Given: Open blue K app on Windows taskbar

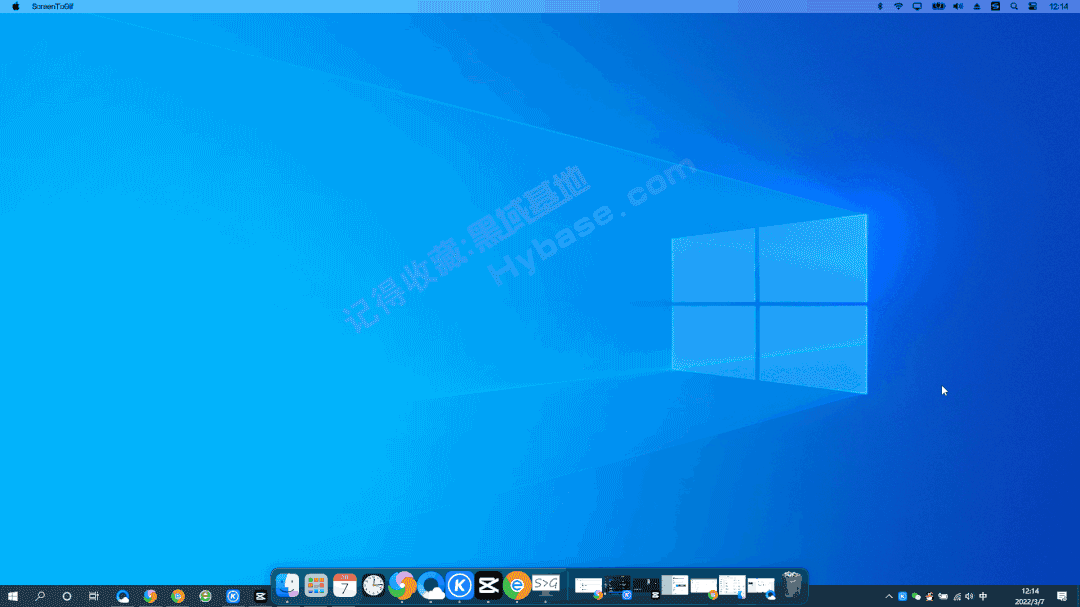Looking at the screenshot, I should (x=233, y=596).
